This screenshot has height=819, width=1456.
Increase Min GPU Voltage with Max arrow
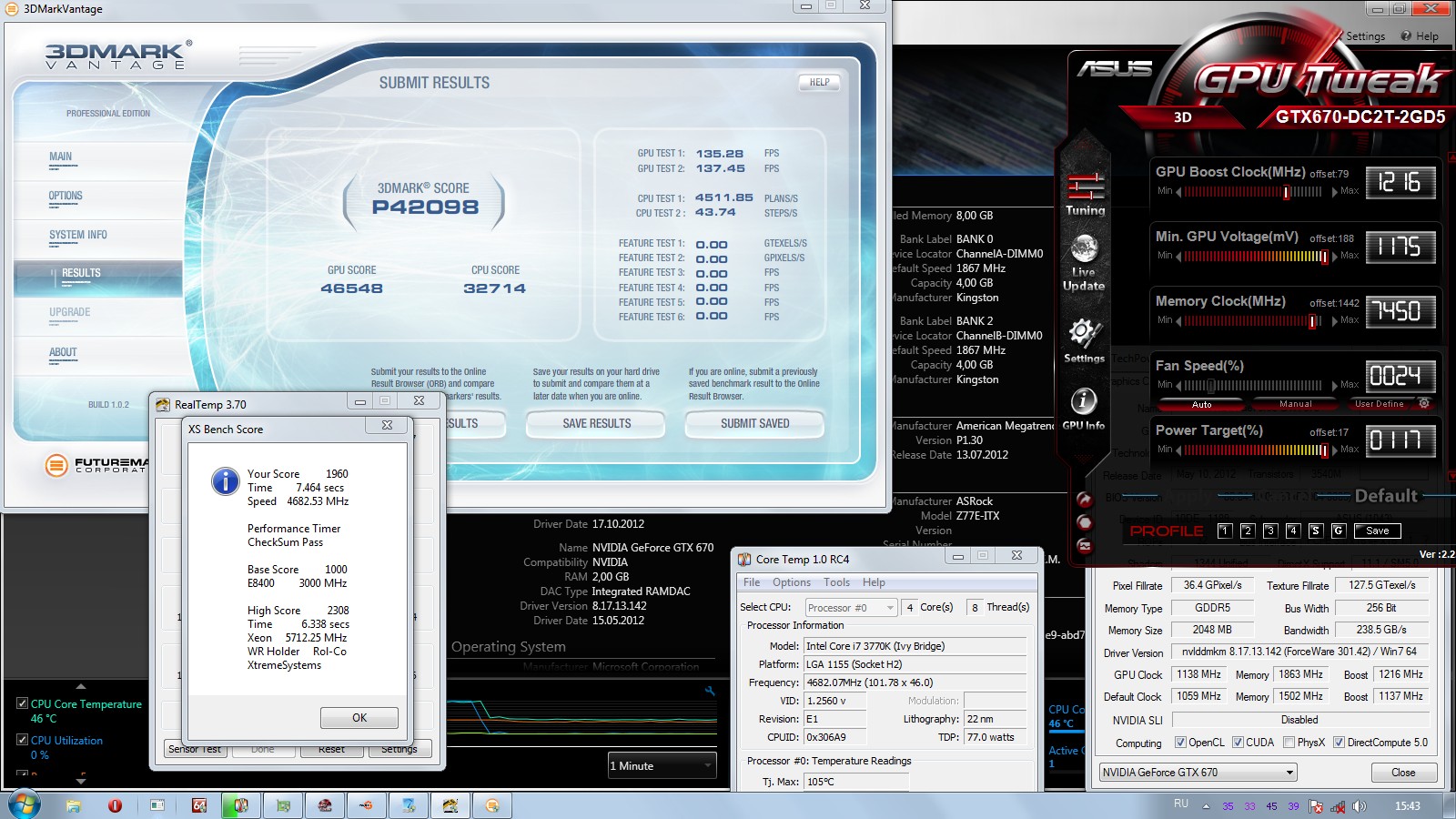pos(1335,256)
